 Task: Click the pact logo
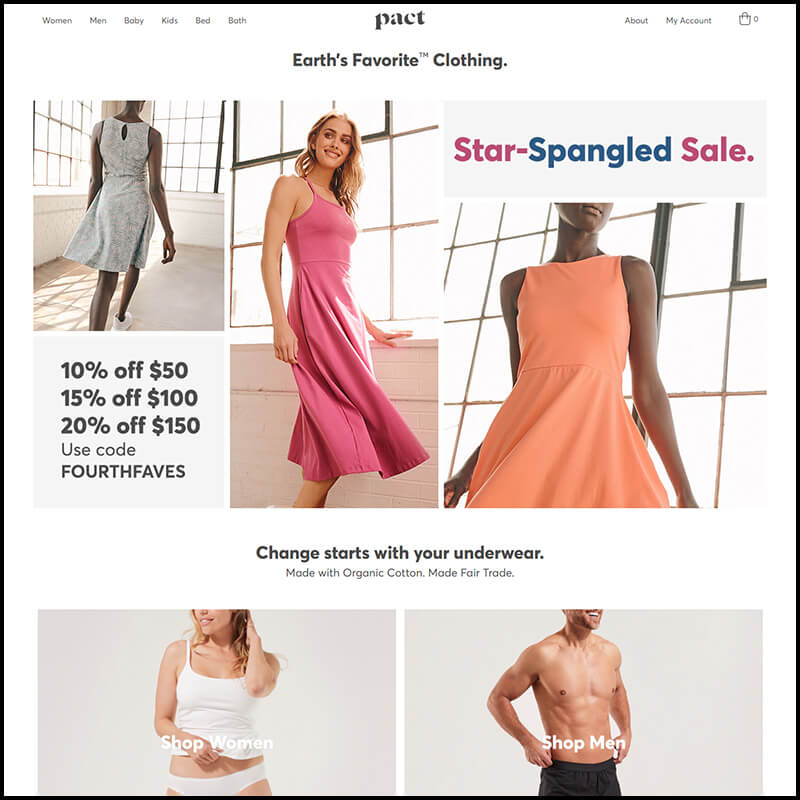point(399,20)
